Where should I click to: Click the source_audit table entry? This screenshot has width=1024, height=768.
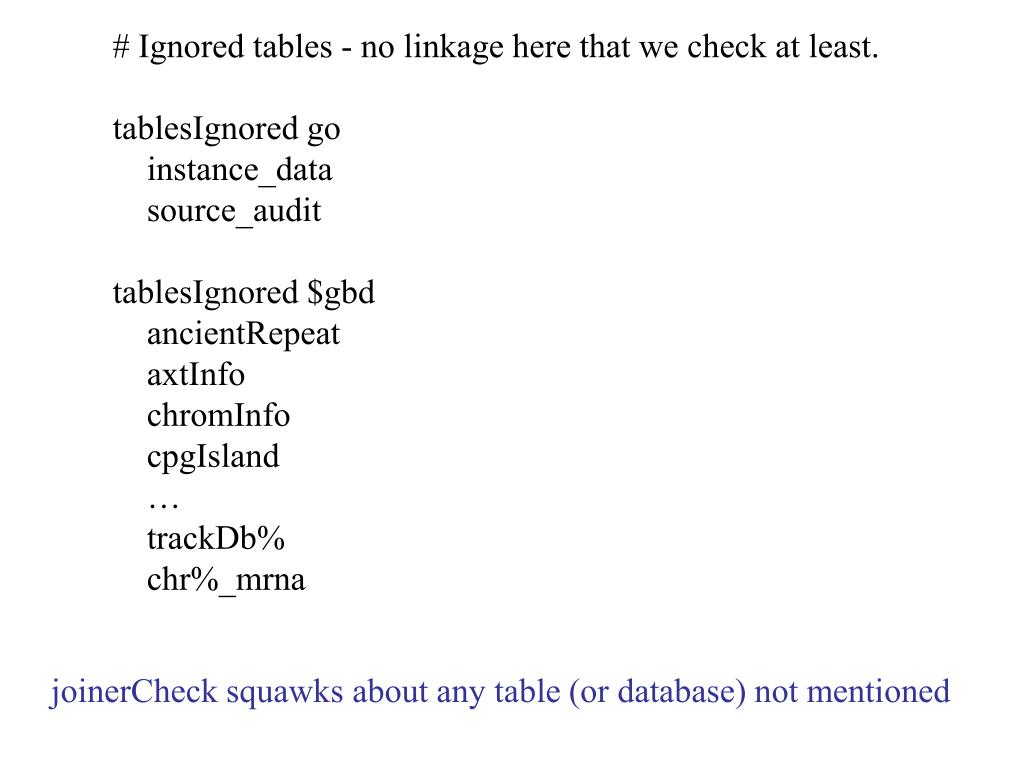[x=234, y=212]
